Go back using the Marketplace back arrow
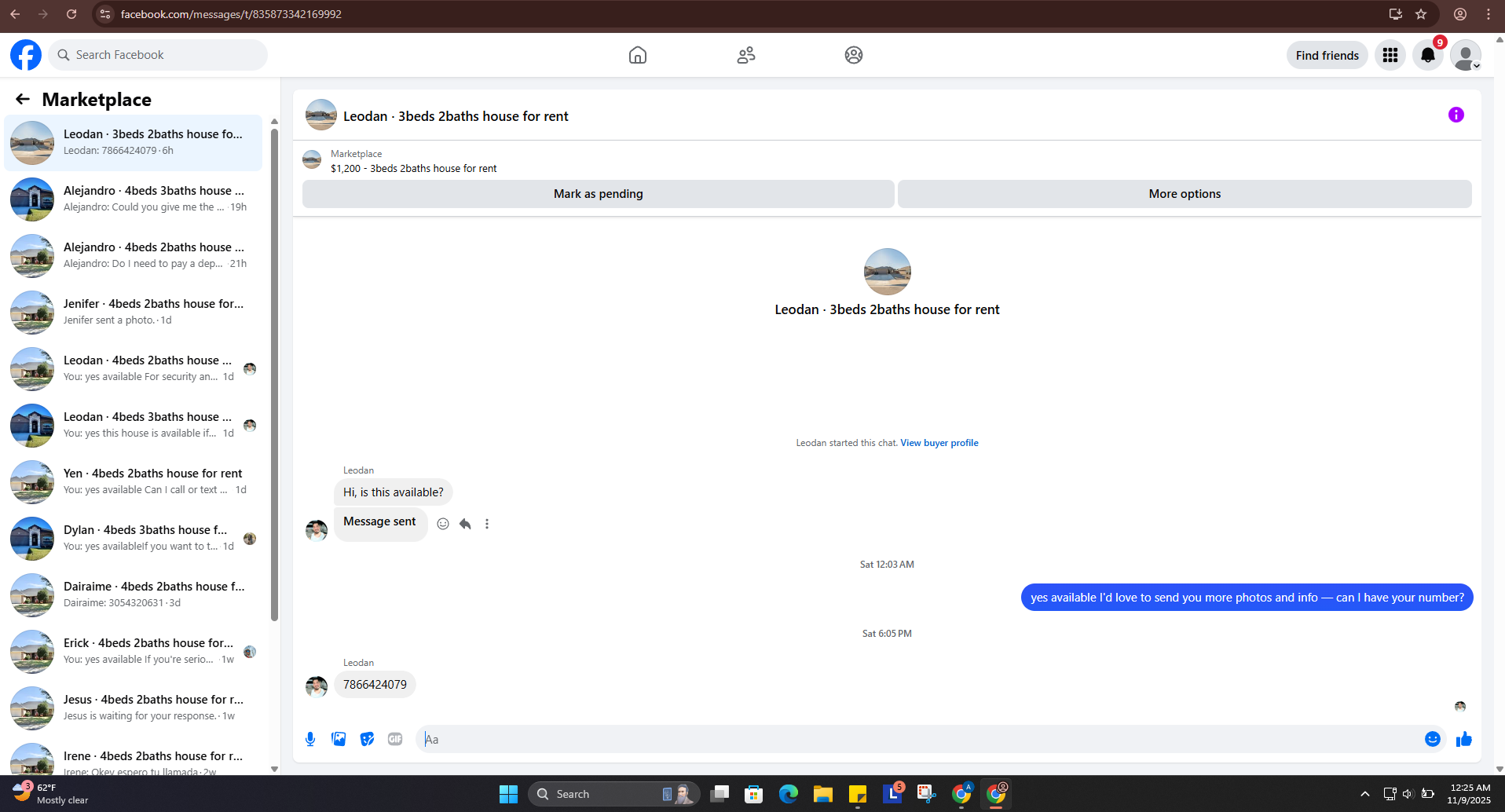Viewport: 1505px width, 812px height. 23,99
